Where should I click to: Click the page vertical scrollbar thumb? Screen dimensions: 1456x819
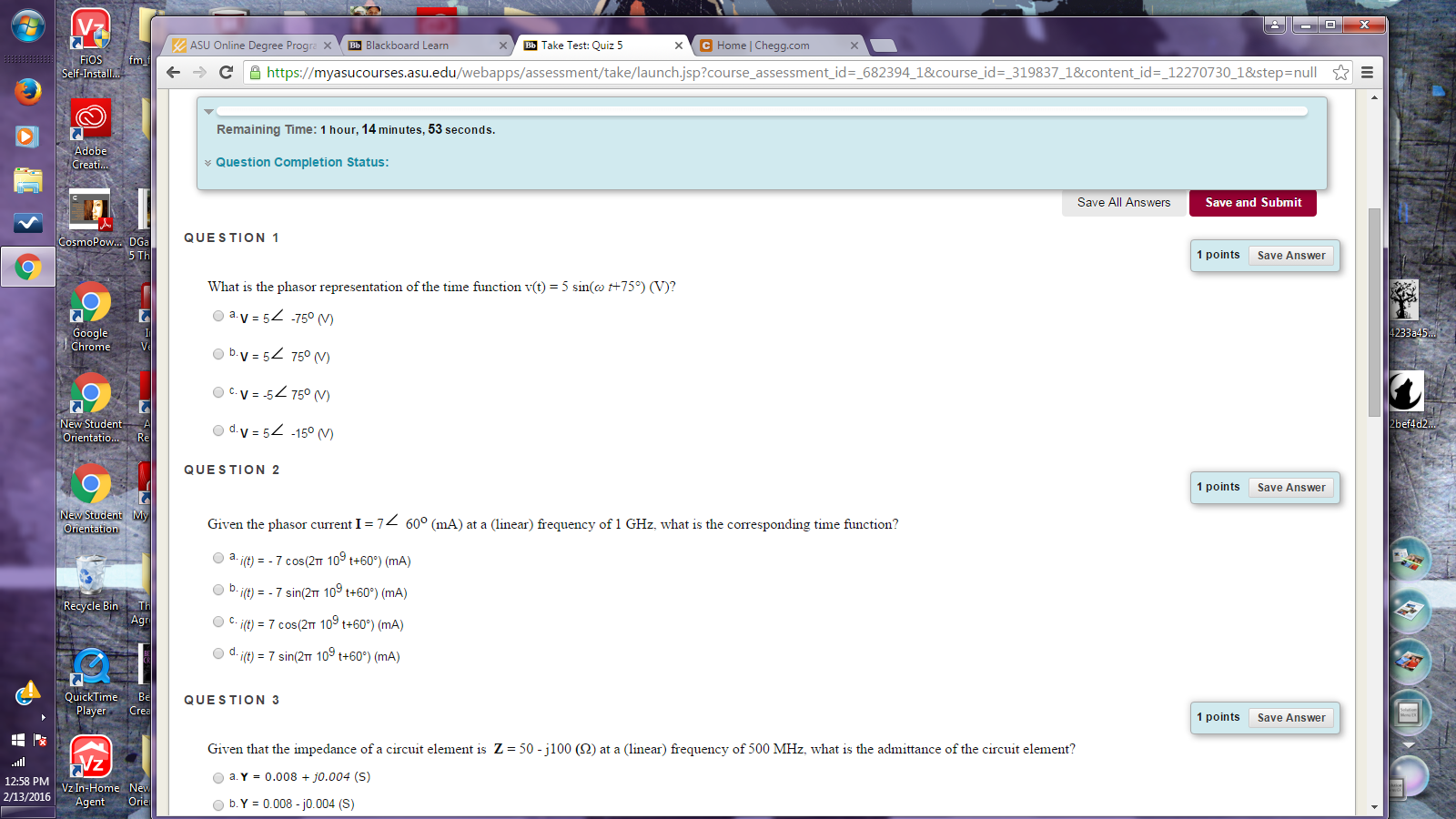coord(1374,312)
